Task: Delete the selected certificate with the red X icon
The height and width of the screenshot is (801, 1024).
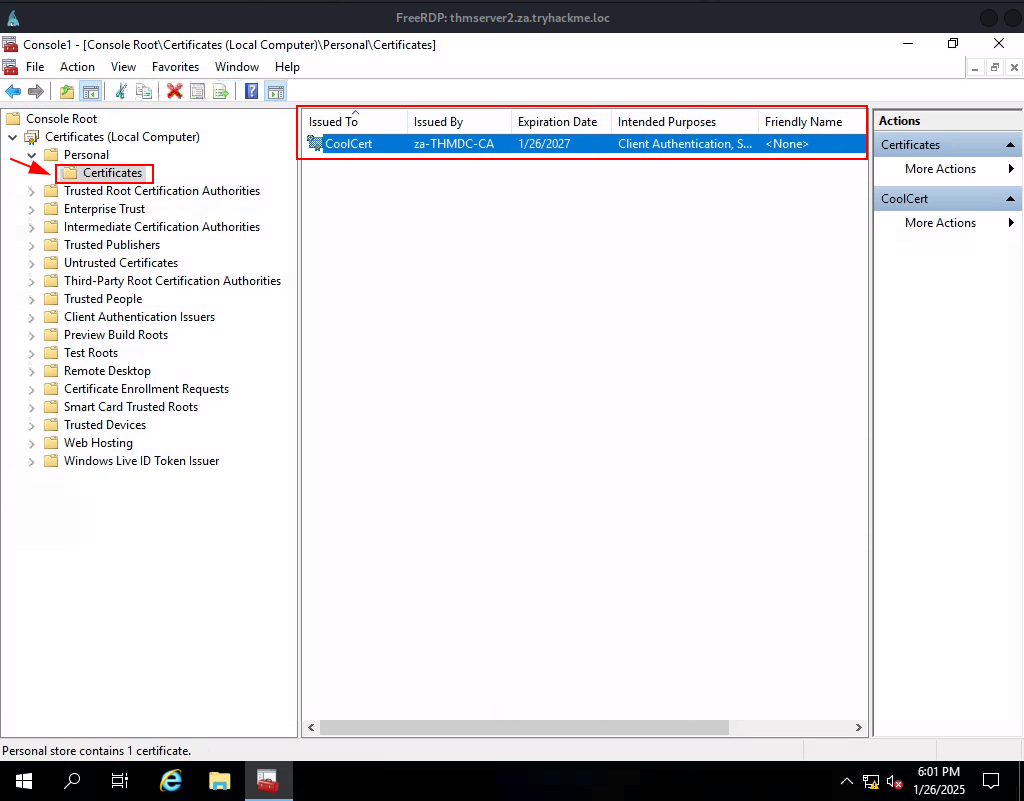Action: pyautogui.click(x=174, y=91)
